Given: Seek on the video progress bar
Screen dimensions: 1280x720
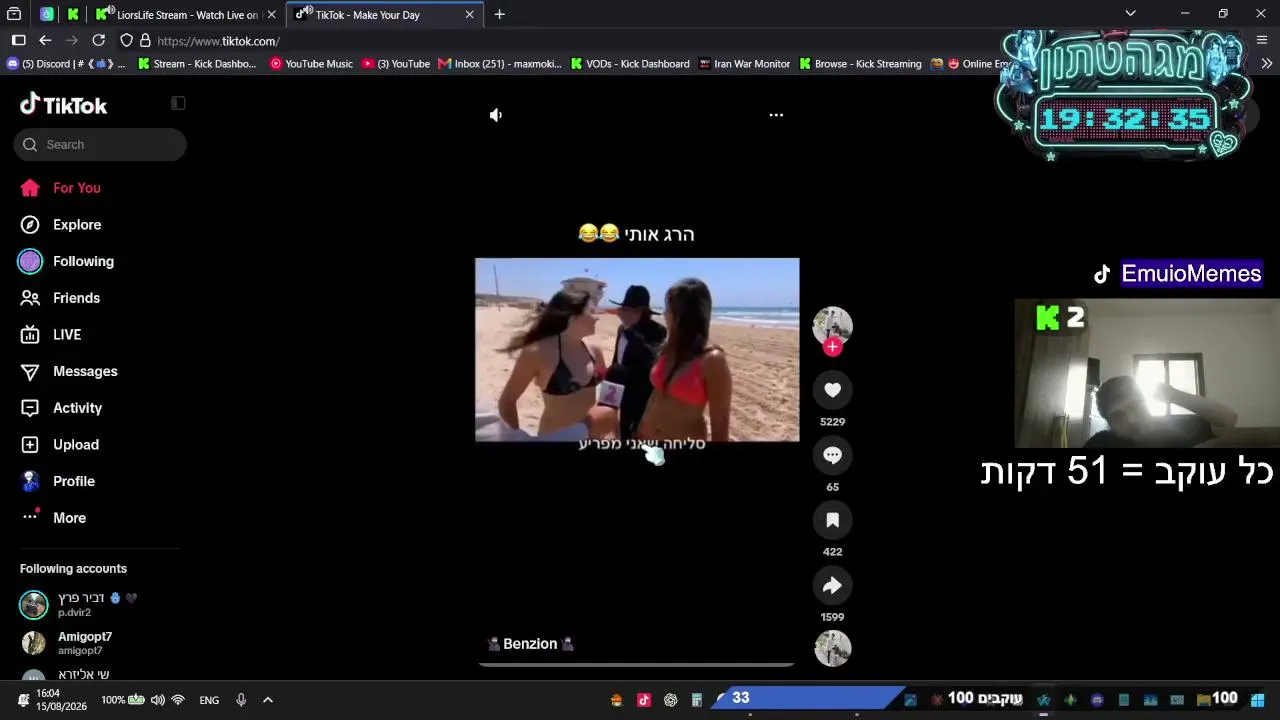Looking at the screenshot, I should pyautogui.click(x=636, y=664).
